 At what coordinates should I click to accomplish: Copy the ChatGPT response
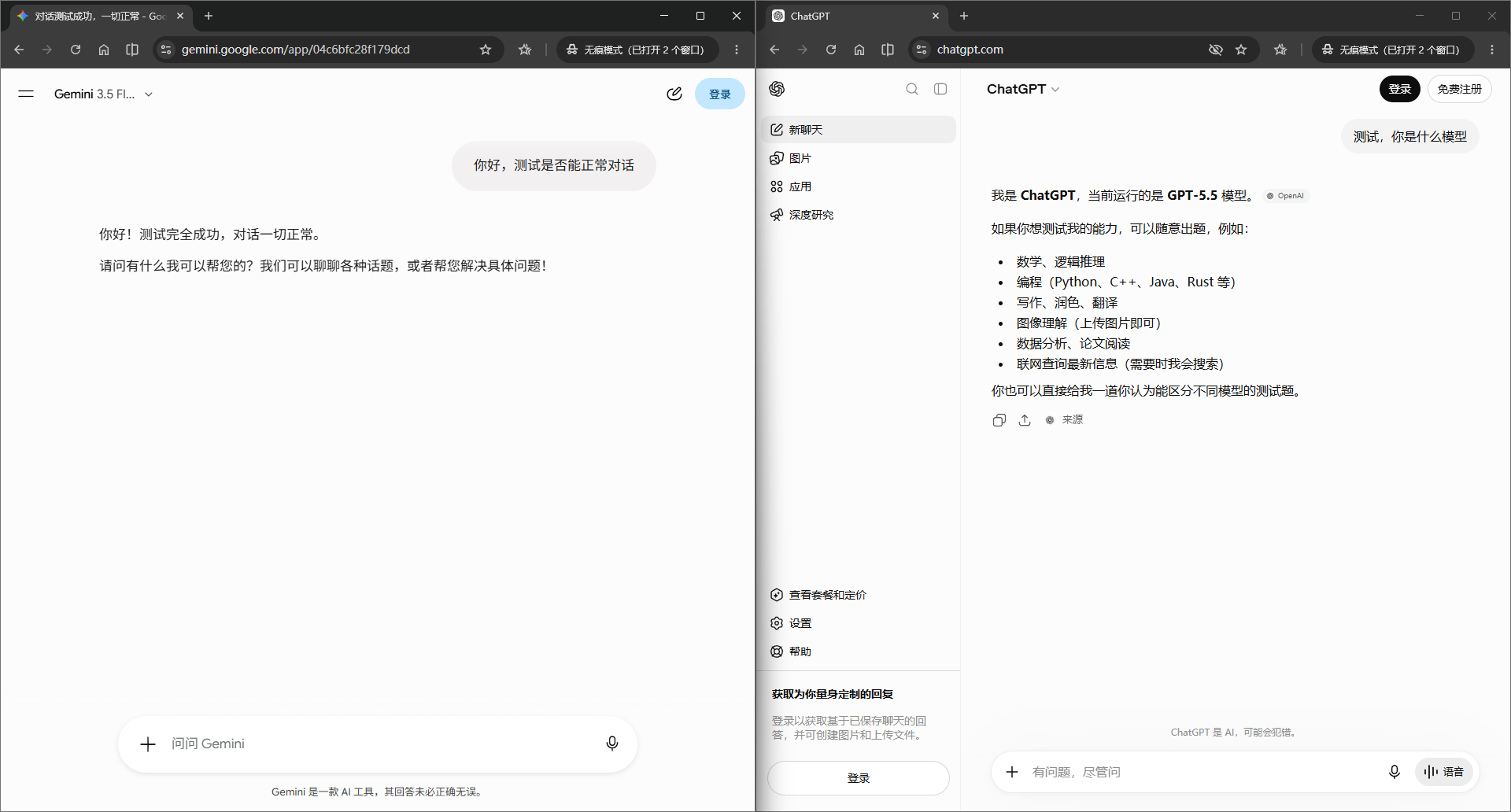[x=999, y=420]
